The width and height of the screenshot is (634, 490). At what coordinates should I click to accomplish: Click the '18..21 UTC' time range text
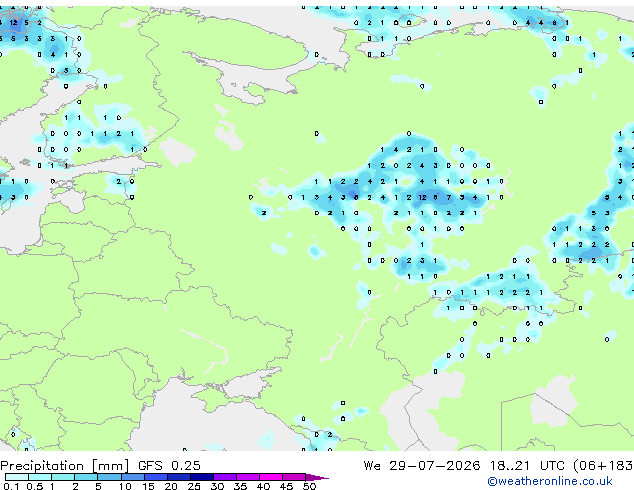(x=526, y=466)
